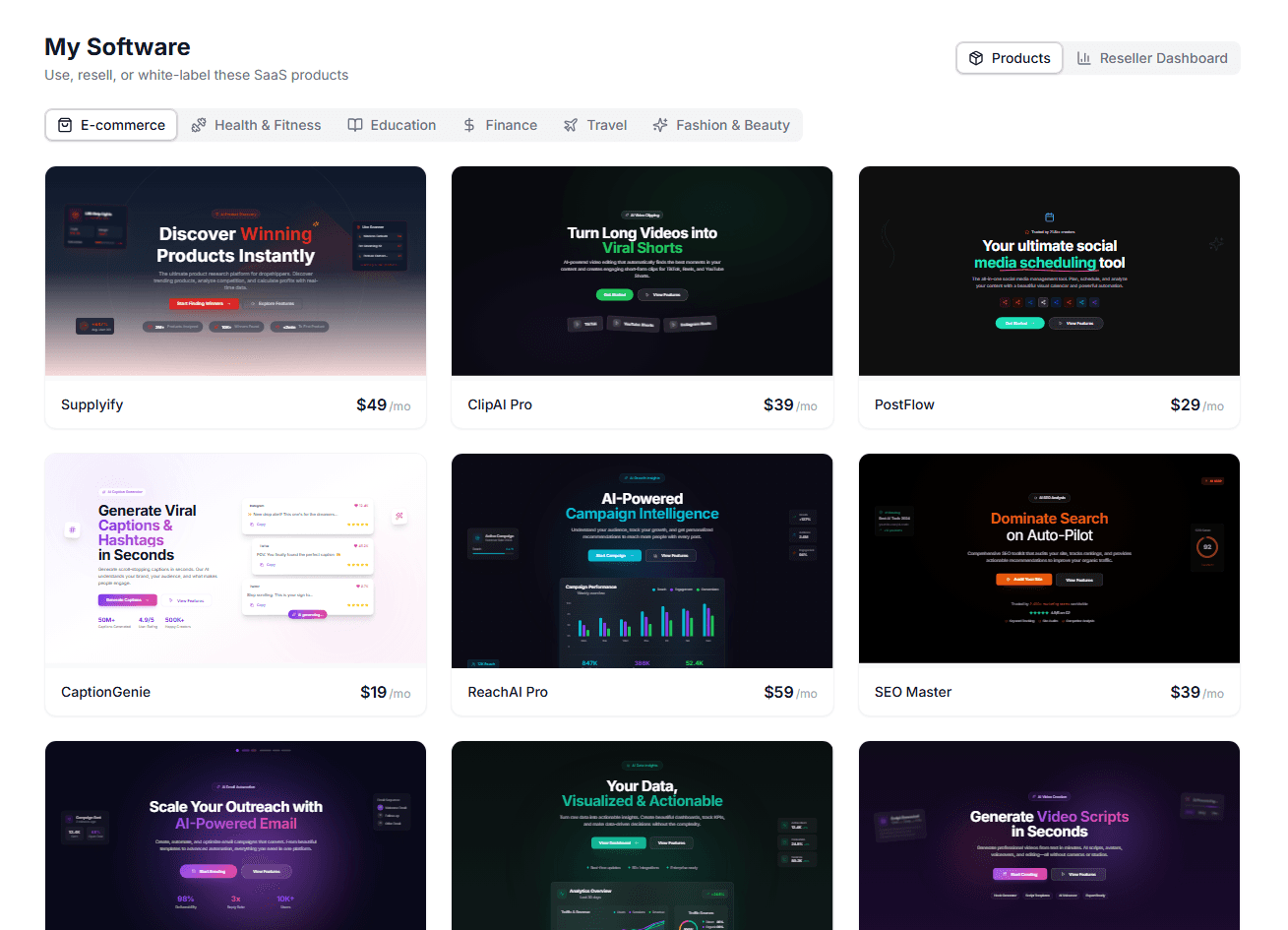Image resolution: width=1288 pixels, height=930 pixels.
Task: Open the ClipAI Pro preview image
Action: click(642, 271)
